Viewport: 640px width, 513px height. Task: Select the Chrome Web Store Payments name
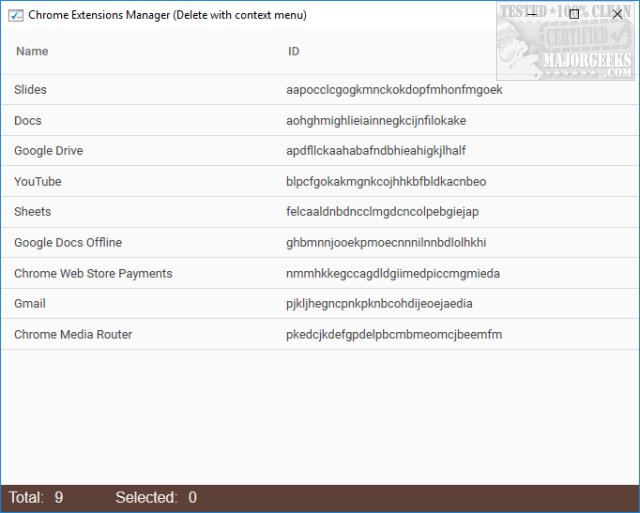point(93,273)
